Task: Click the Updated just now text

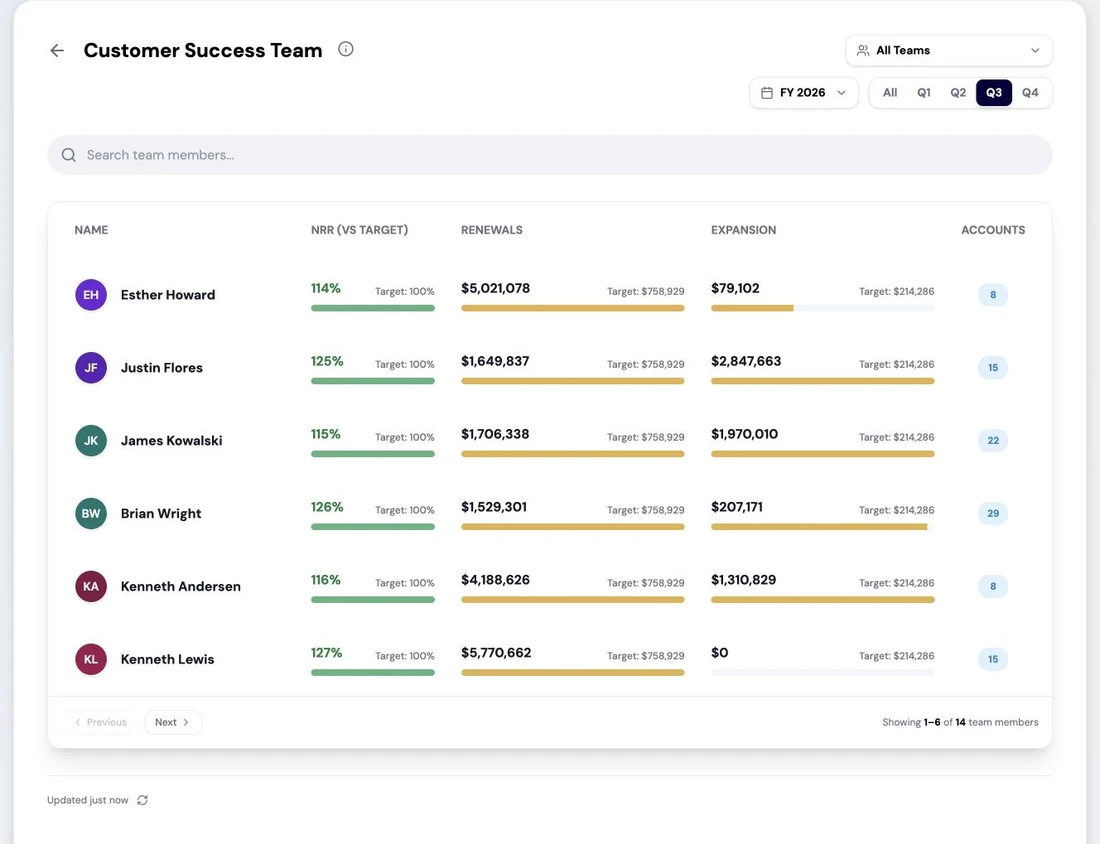Action: pyautogui.click(x=88, y=800)
